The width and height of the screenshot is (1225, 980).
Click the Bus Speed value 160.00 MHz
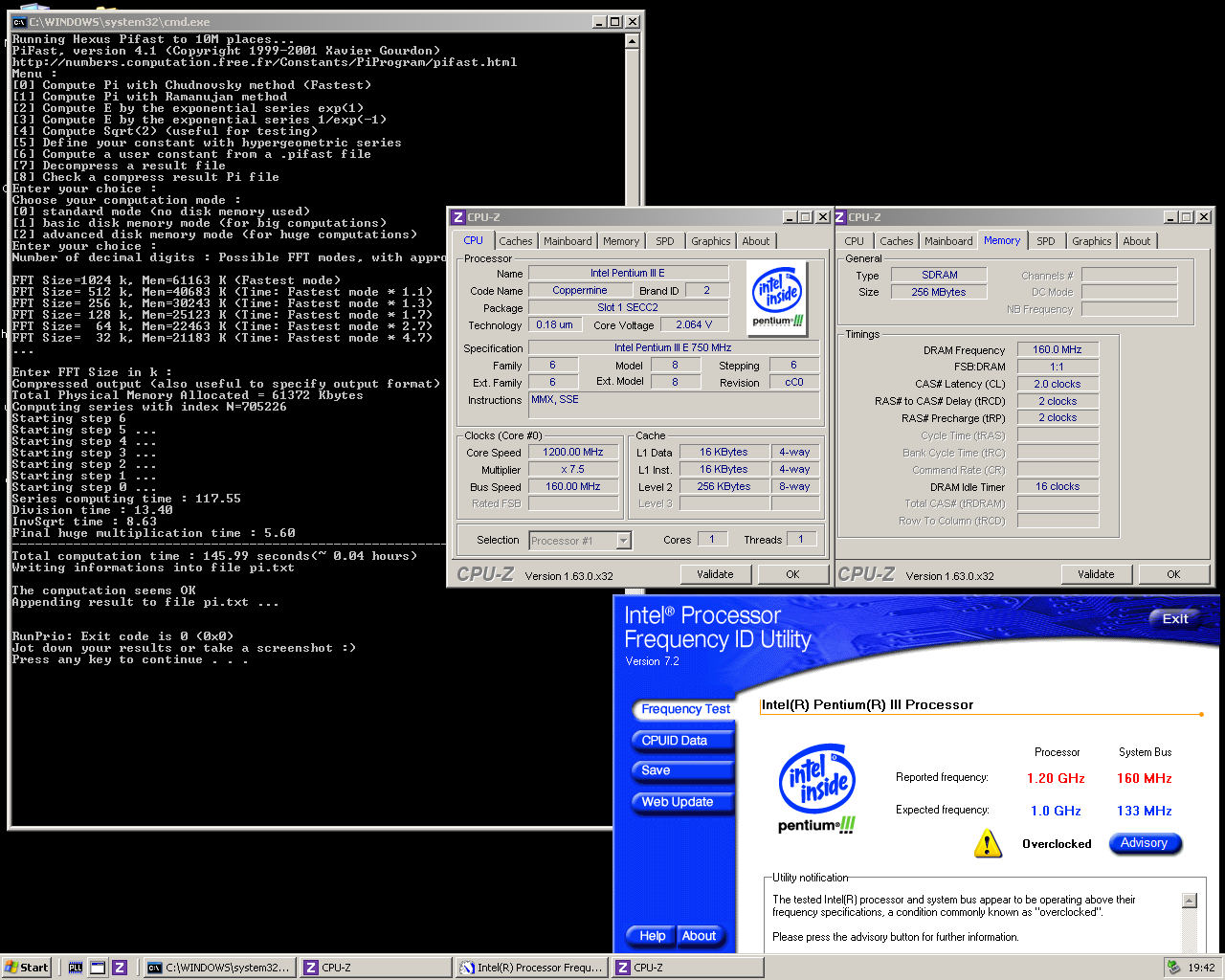pos(573,487)
